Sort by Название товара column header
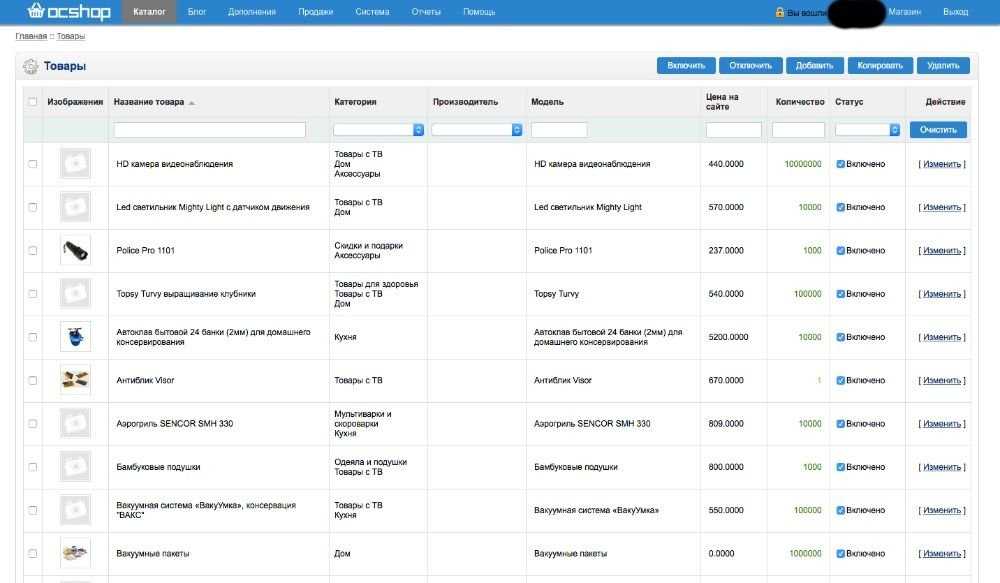This screenshot has height=583, width=1000. coord(149,102)
